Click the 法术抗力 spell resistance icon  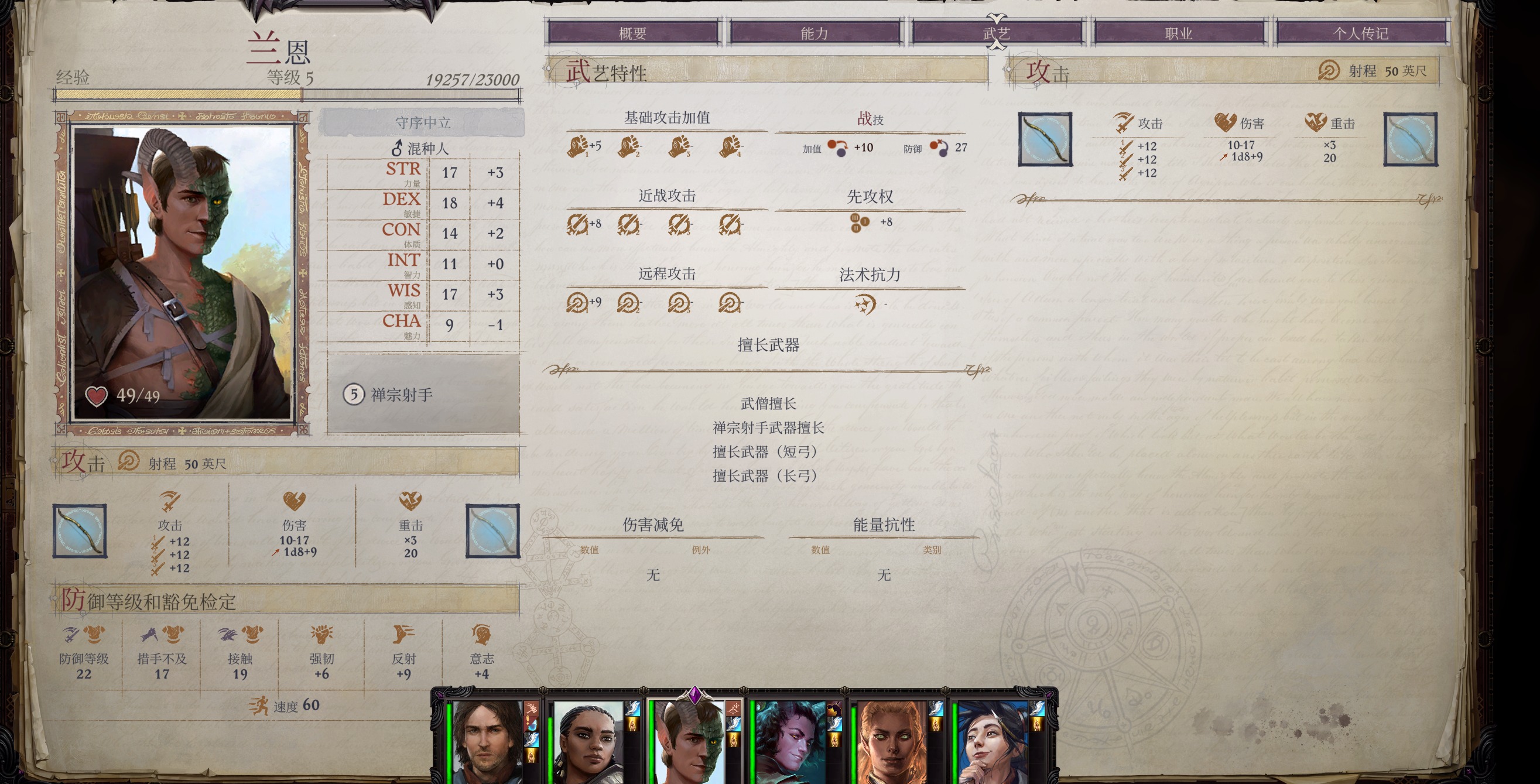tap(864, 304)
